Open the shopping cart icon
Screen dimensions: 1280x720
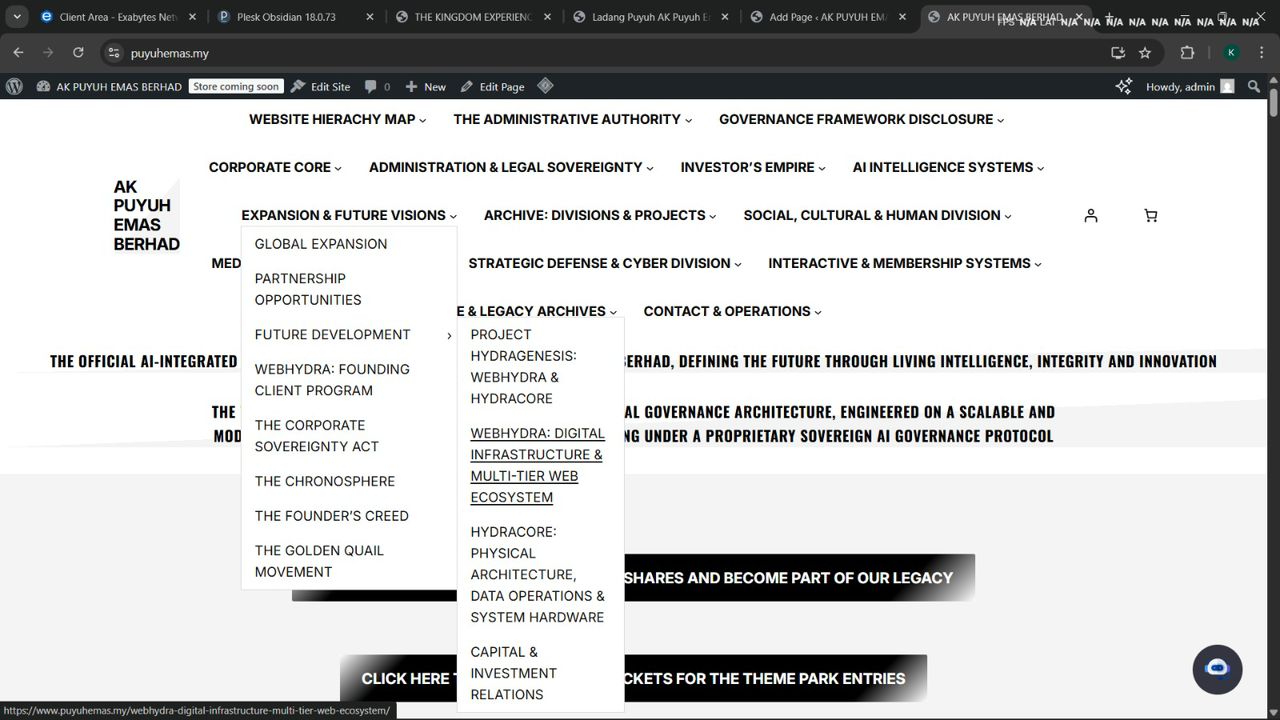click(x=1150, y=215)
